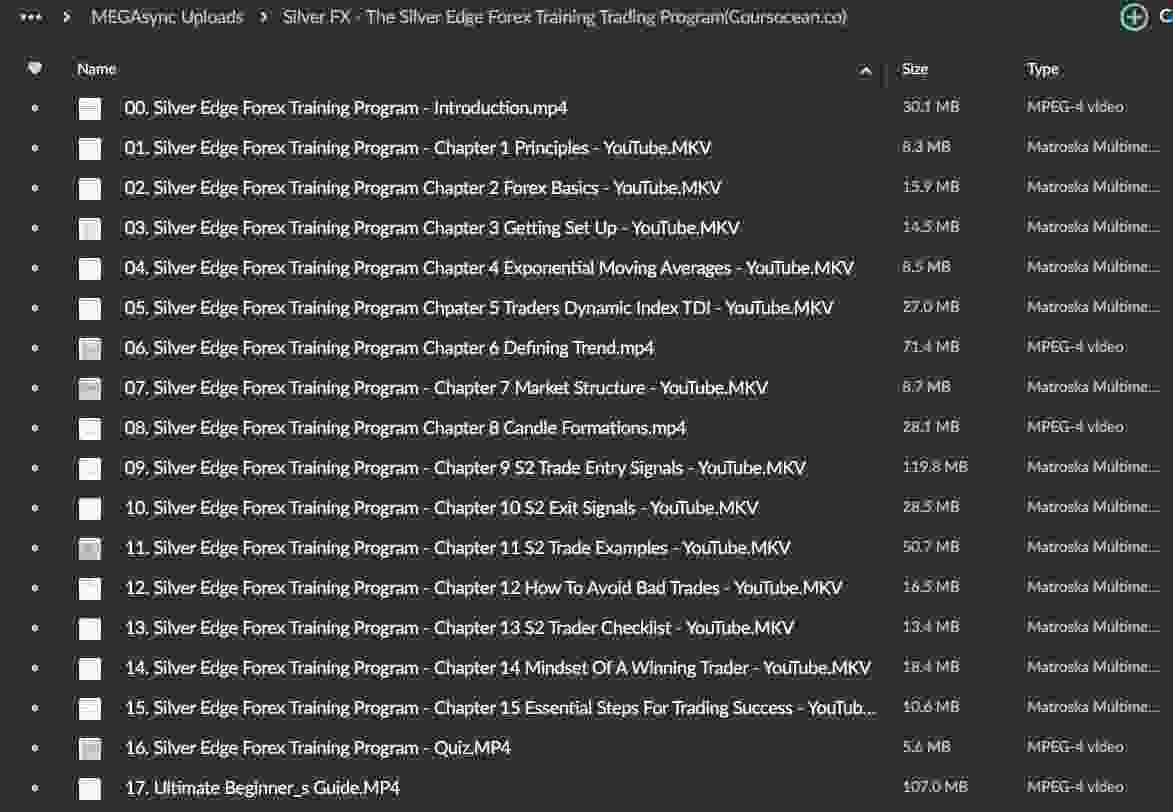Click the sort direction chevron next to Name
The width and height of the screenshot is (1173, 812).
(865, 69)
